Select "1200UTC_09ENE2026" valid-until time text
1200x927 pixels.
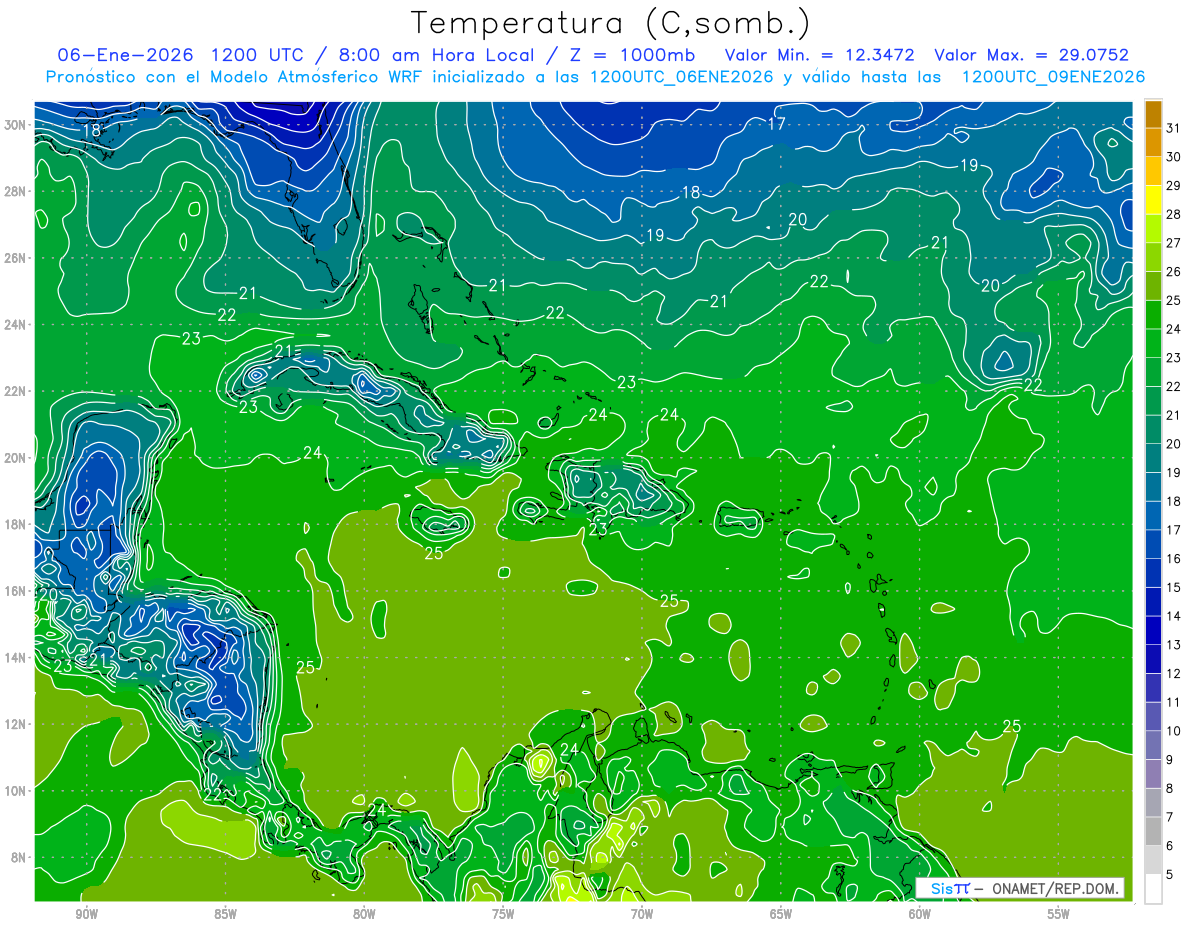tap(1053, 77)
